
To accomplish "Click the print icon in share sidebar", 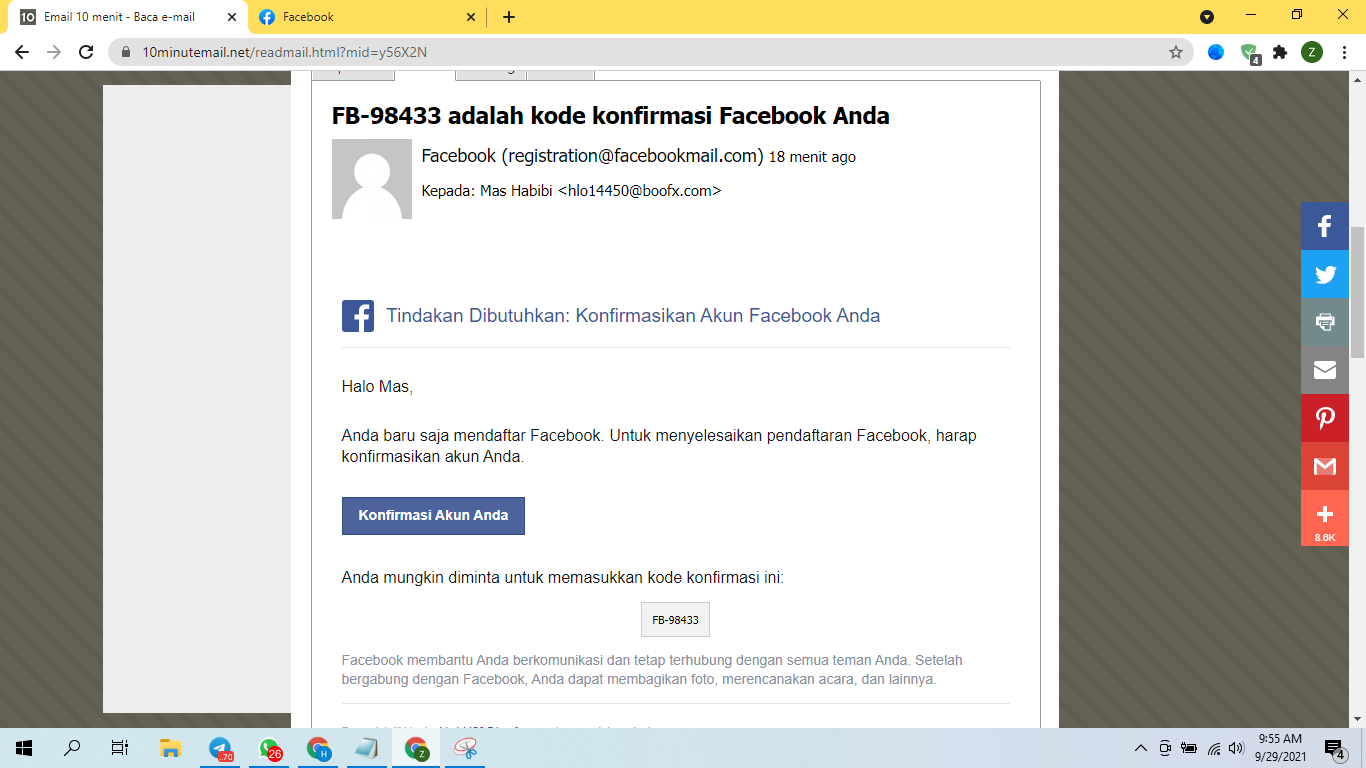I will coord(1325,322).
